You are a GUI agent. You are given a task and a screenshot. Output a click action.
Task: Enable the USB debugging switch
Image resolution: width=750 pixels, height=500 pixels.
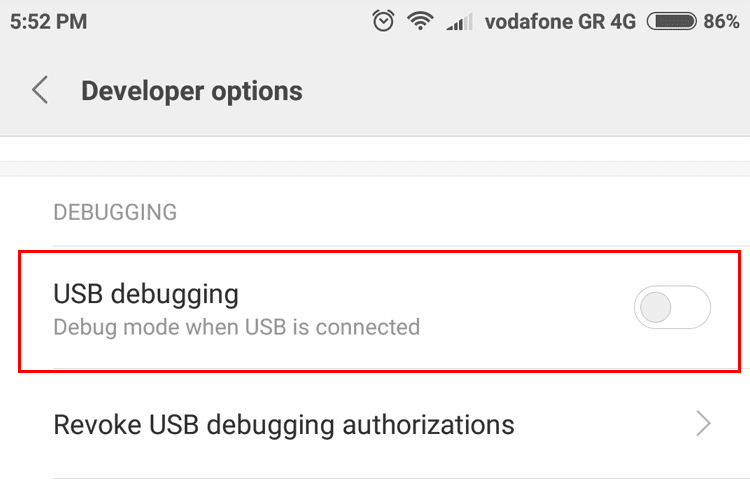pyautogui.click(x=672, y=307)
